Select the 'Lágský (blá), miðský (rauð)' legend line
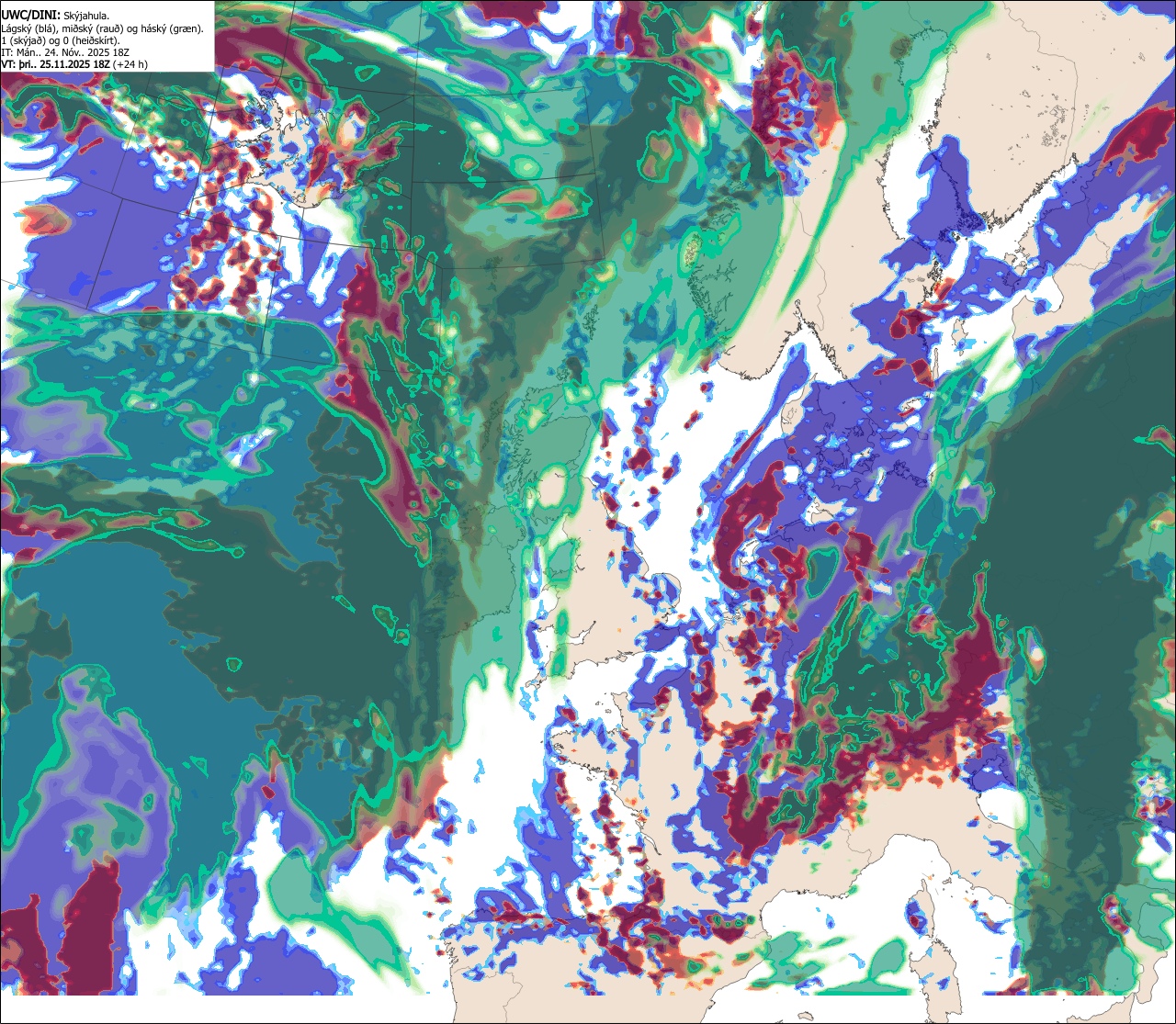 pyautogui.click(x=102, y=28)
